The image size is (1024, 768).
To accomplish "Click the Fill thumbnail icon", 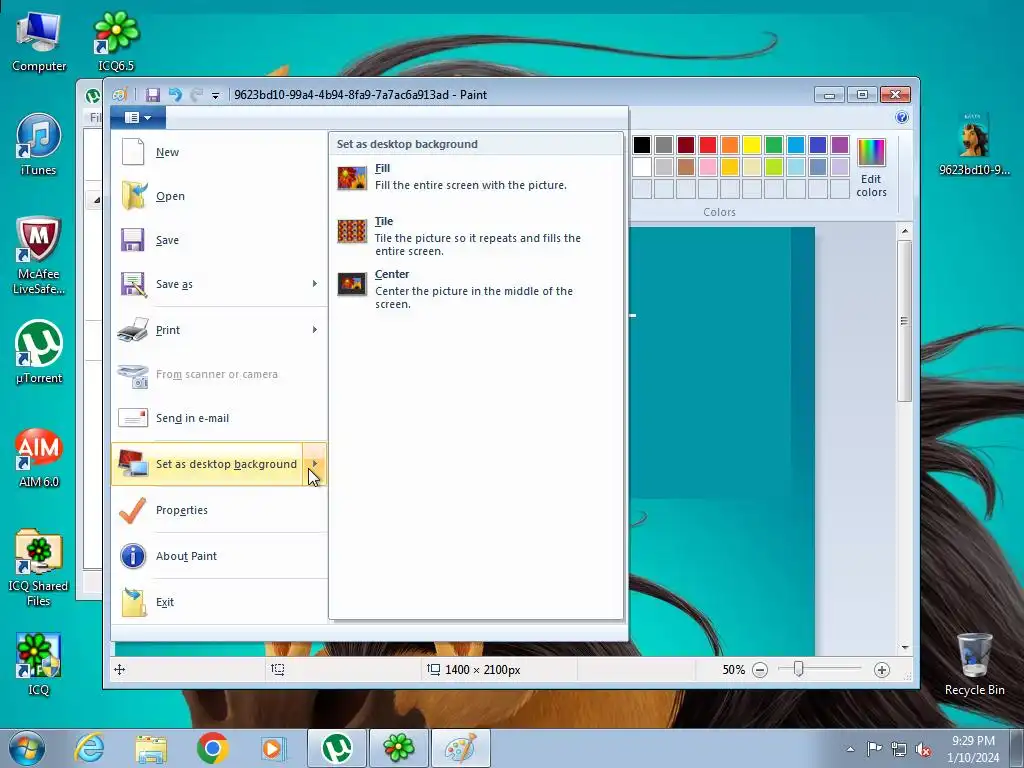I will click(x=352, y=178).
